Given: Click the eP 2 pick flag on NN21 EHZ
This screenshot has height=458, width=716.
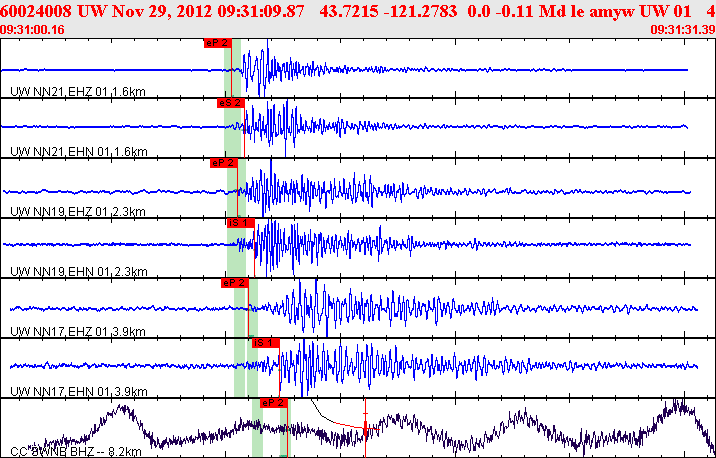Looking at the screenshot, I should pos(218,43).
